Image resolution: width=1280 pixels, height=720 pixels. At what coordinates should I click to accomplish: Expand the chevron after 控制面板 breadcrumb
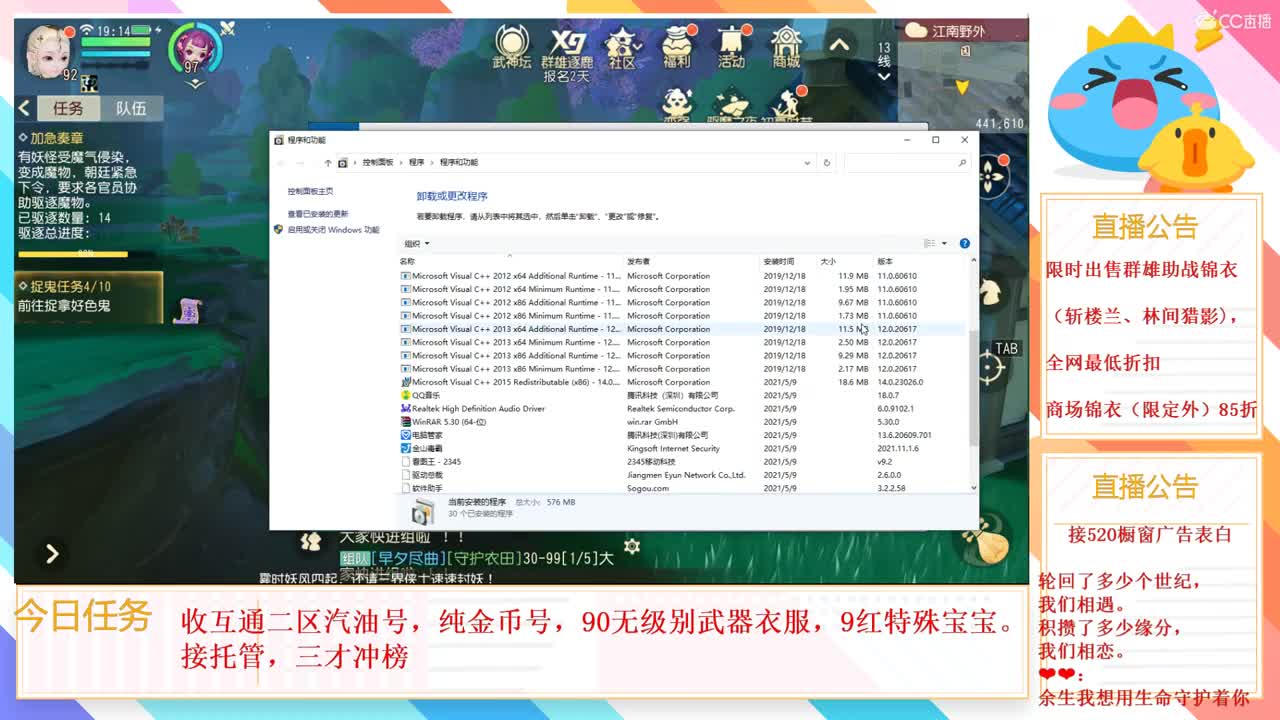point(400,162)
